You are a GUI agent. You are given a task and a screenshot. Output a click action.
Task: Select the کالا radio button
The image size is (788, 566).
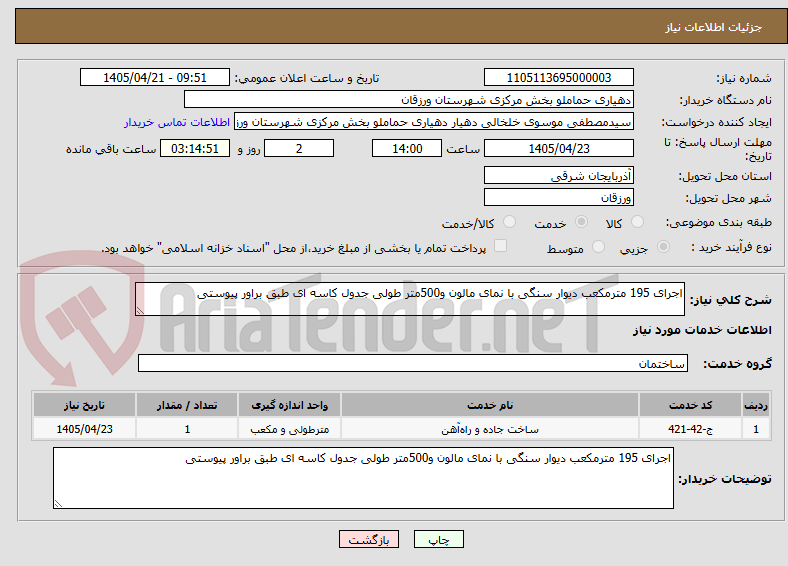click(637, 222)
